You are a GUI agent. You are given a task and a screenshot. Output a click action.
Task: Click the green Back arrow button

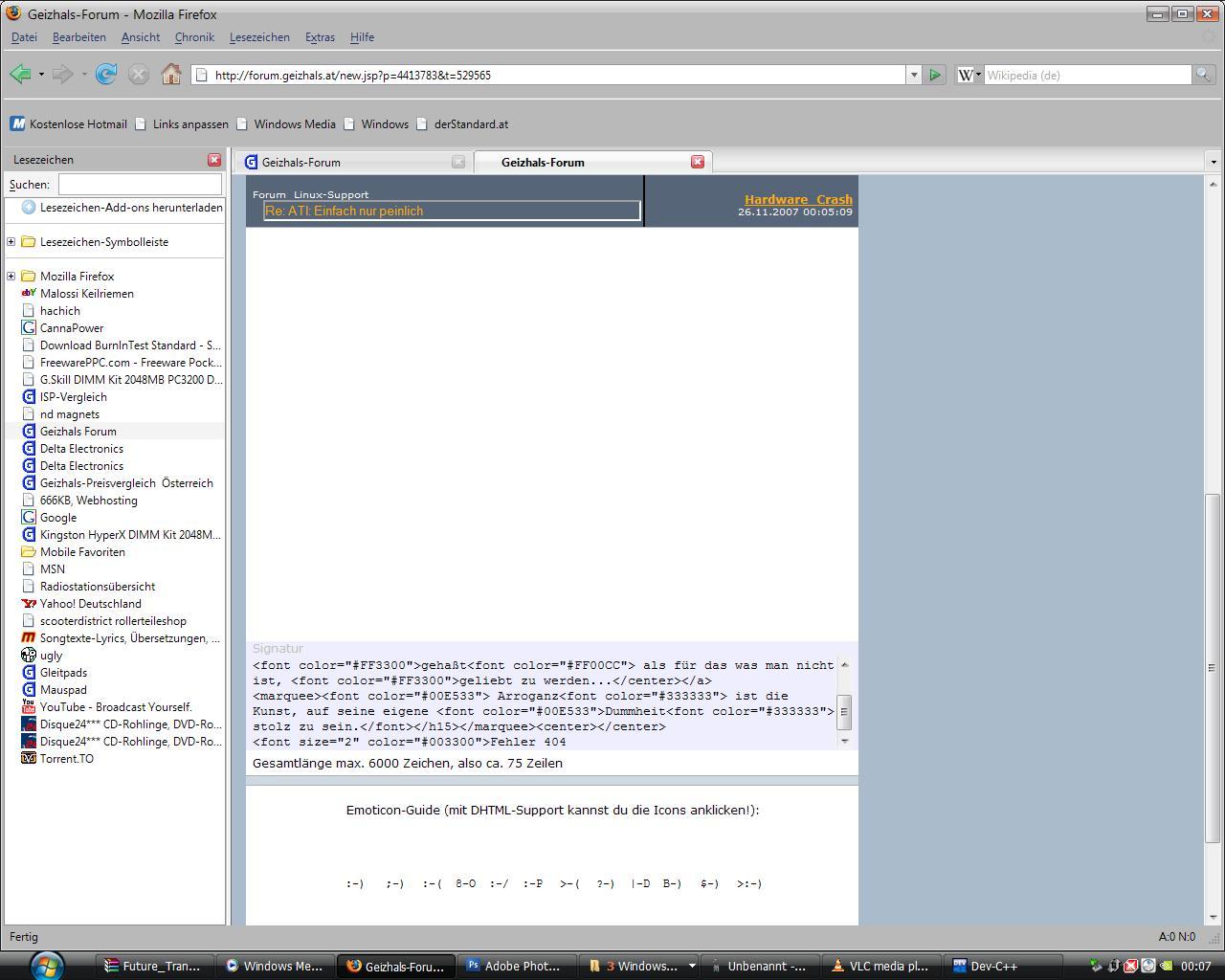pos(20,75)
